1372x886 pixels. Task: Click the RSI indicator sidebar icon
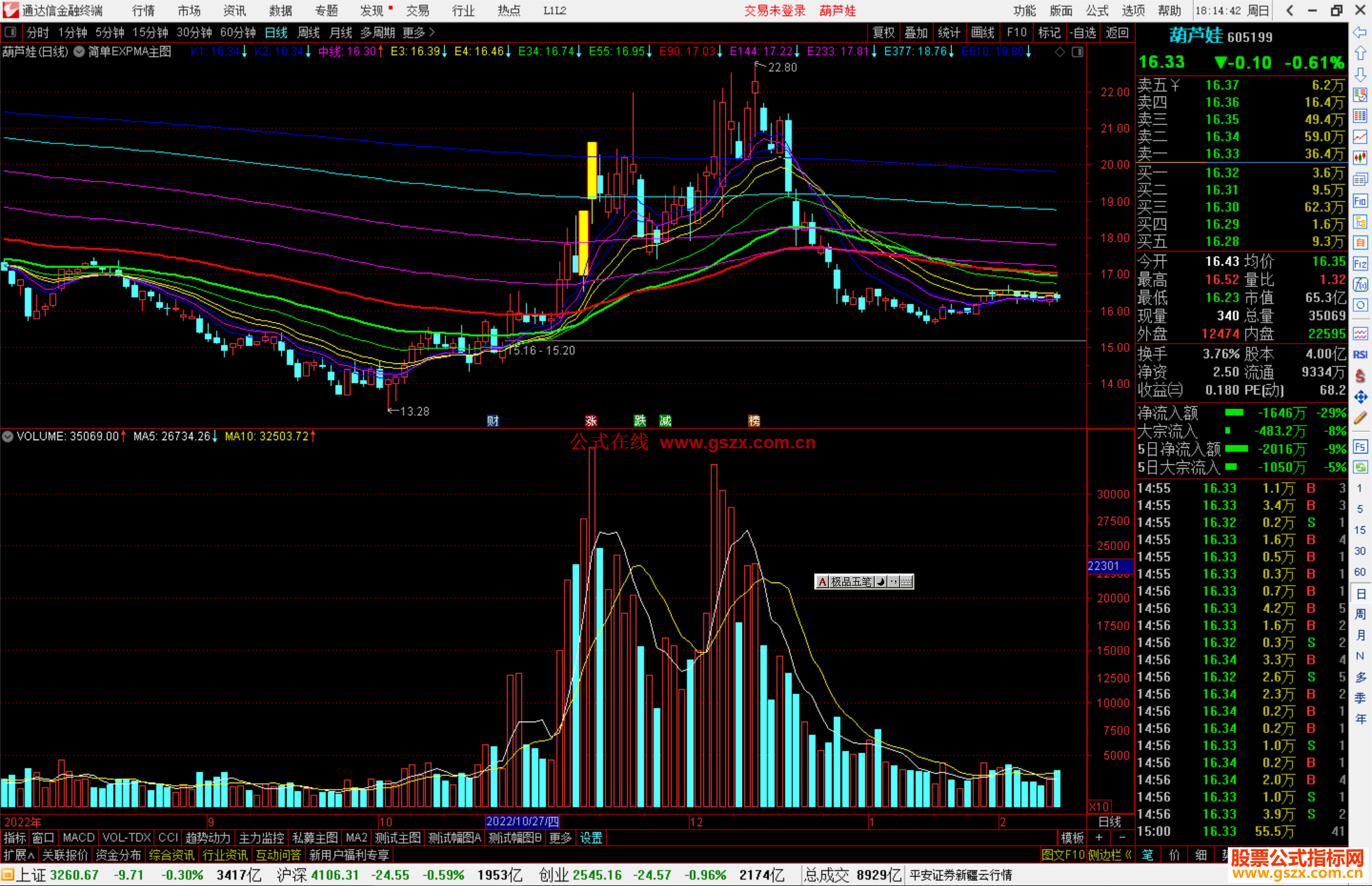click(1360, 354)
